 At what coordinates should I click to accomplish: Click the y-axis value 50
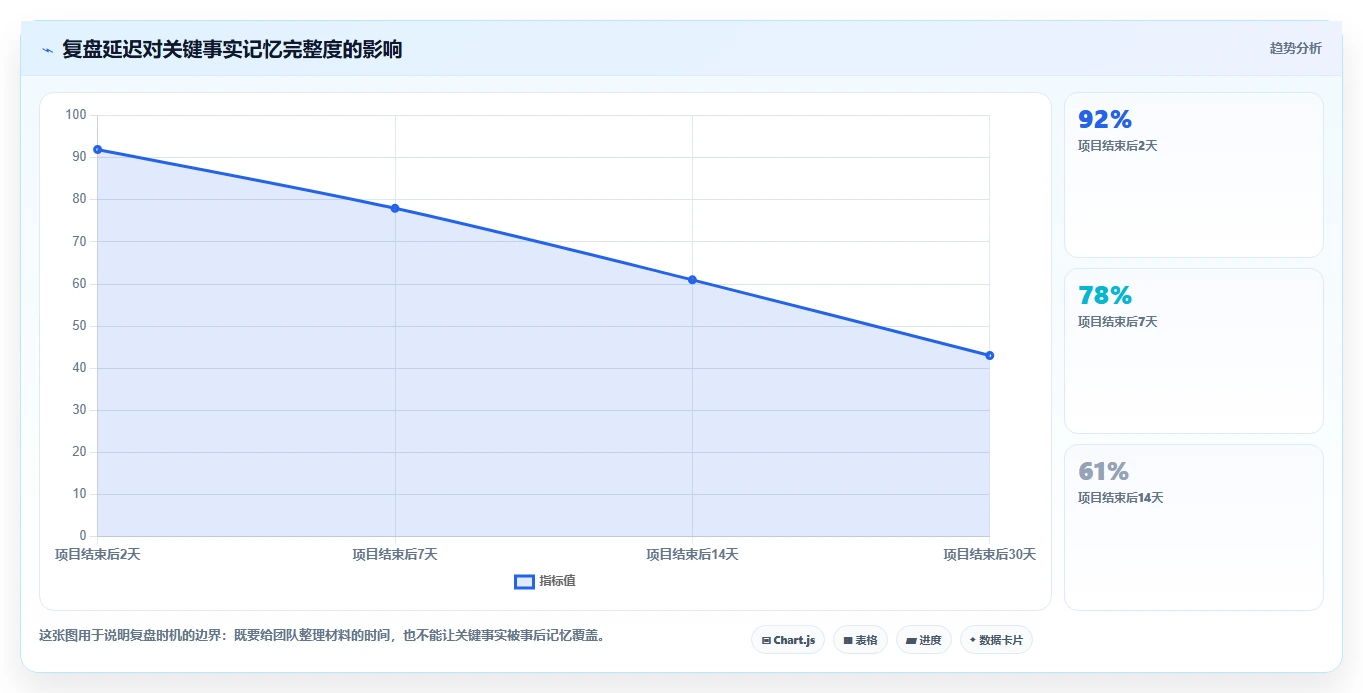(x=79, y=326)
